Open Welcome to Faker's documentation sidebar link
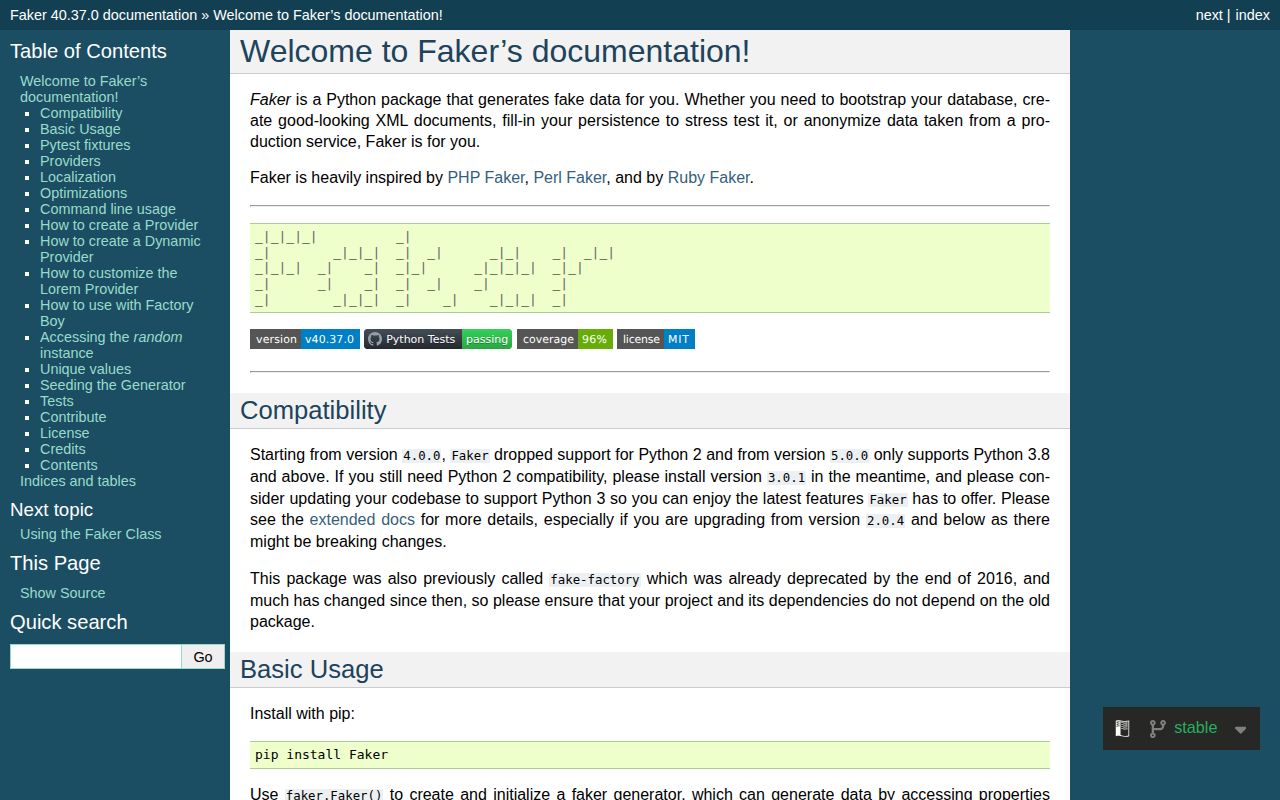 (84, 89)
